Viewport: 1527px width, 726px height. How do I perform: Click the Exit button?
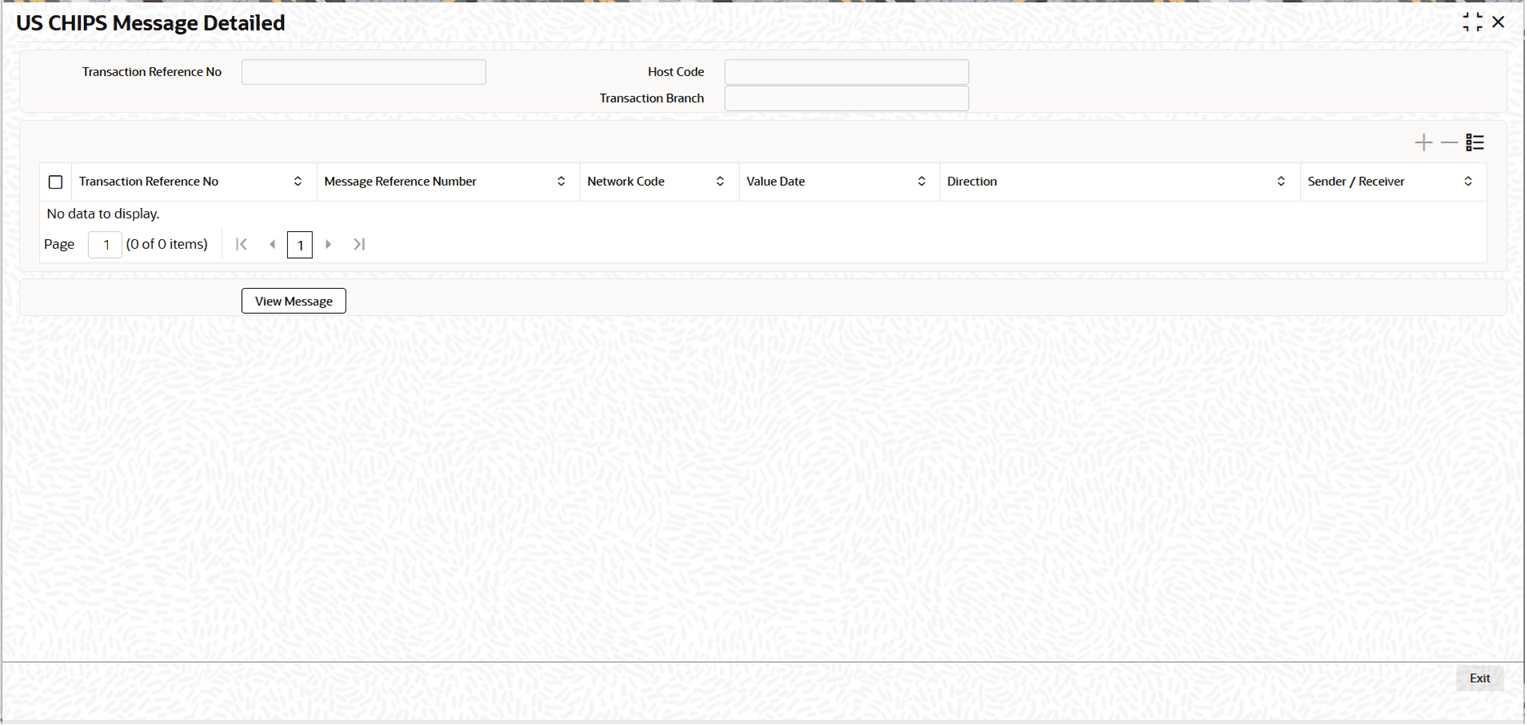click(1480, 678)
